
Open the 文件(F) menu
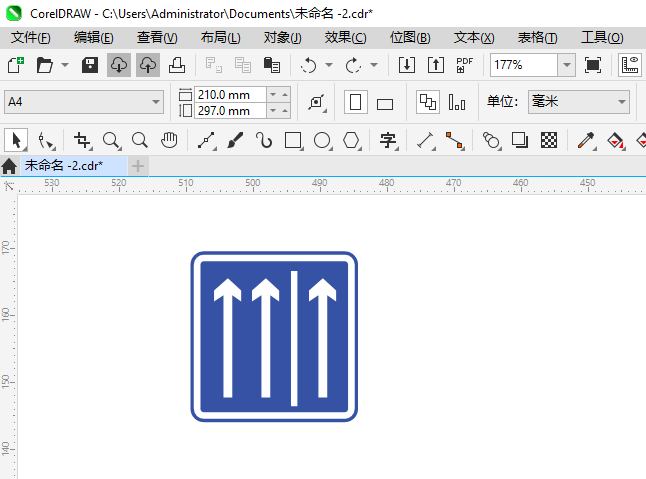coord(30,37)
